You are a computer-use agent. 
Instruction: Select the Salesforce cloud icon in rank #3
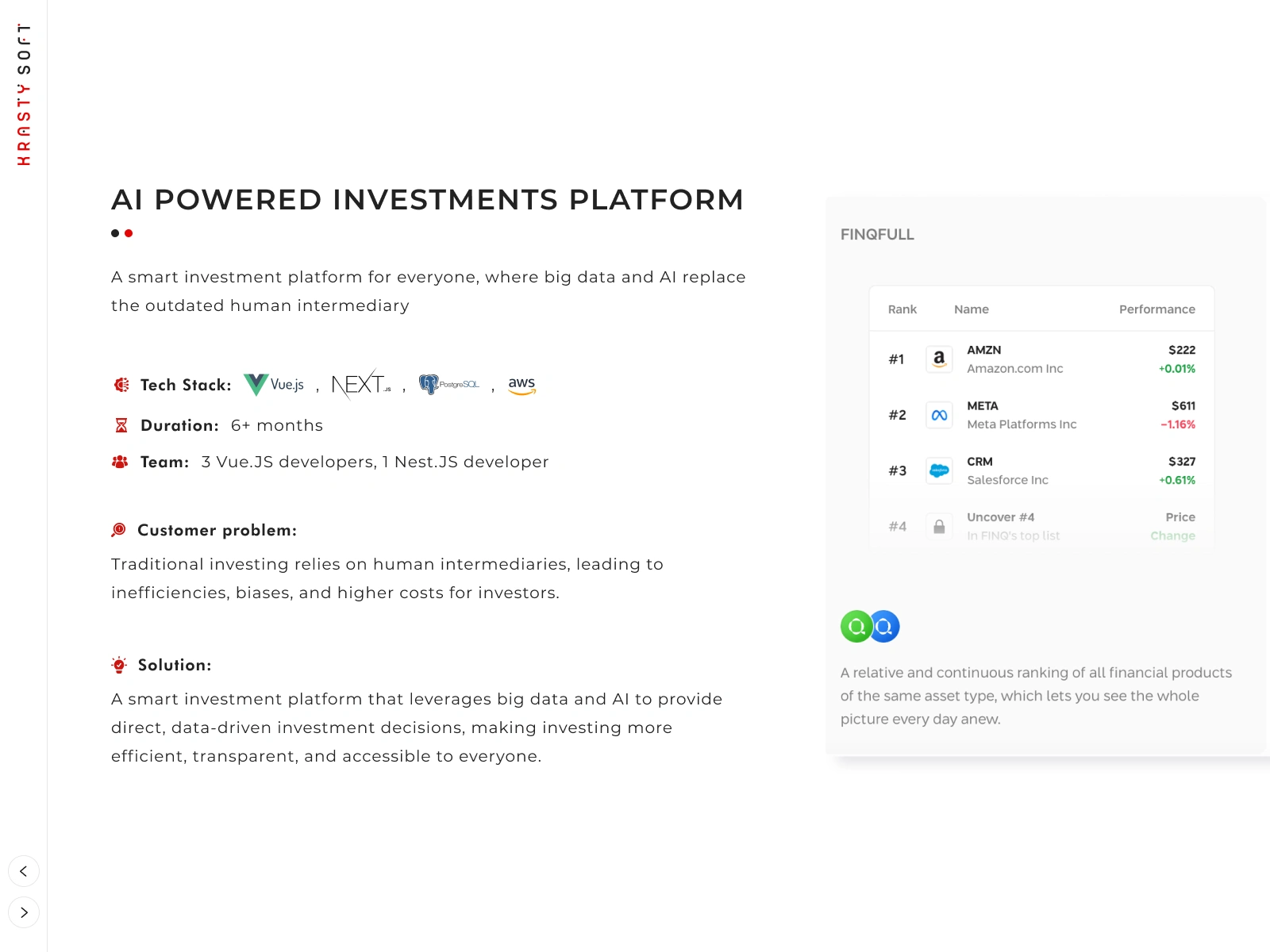939,470
